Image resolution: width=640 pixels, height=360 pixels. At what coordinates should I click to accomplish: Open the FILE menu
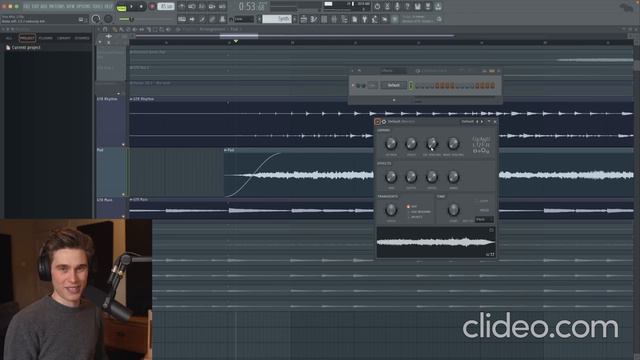point(26,7)
